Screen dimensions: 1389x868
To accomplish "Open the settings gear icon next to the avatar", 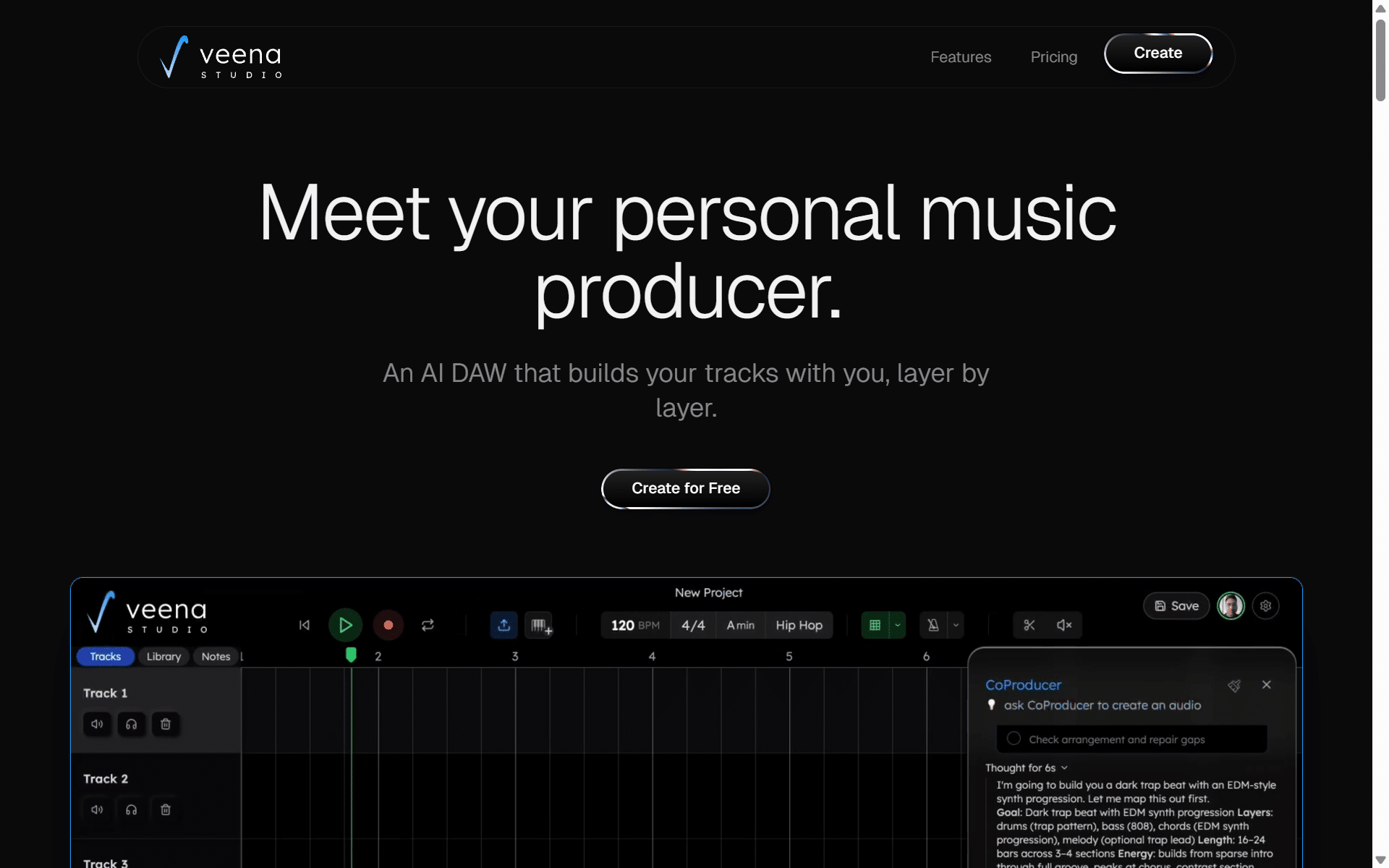I will click(x=1265, y=606).
